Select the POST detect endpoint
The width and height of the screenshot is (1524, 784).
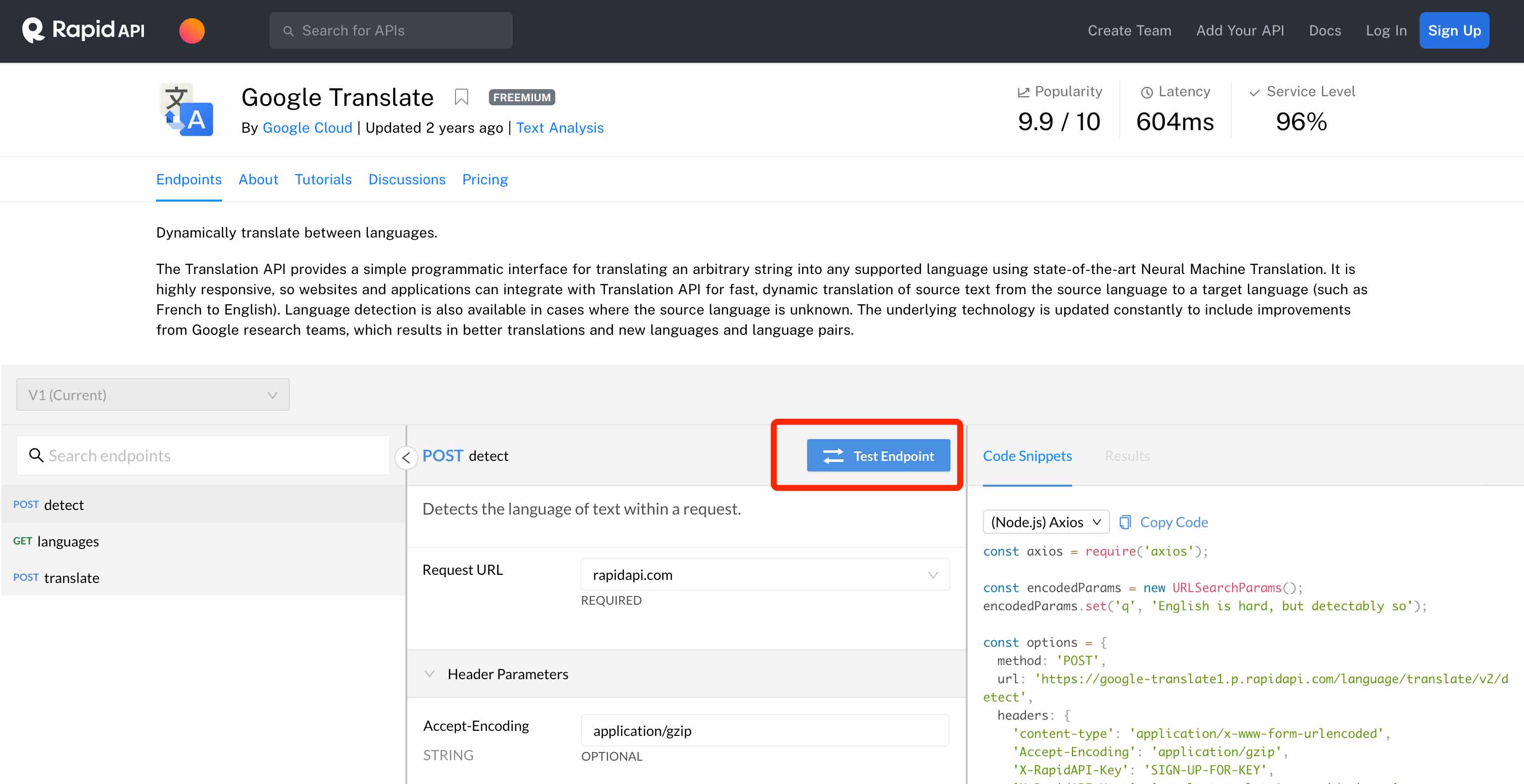tap(203, 504)
